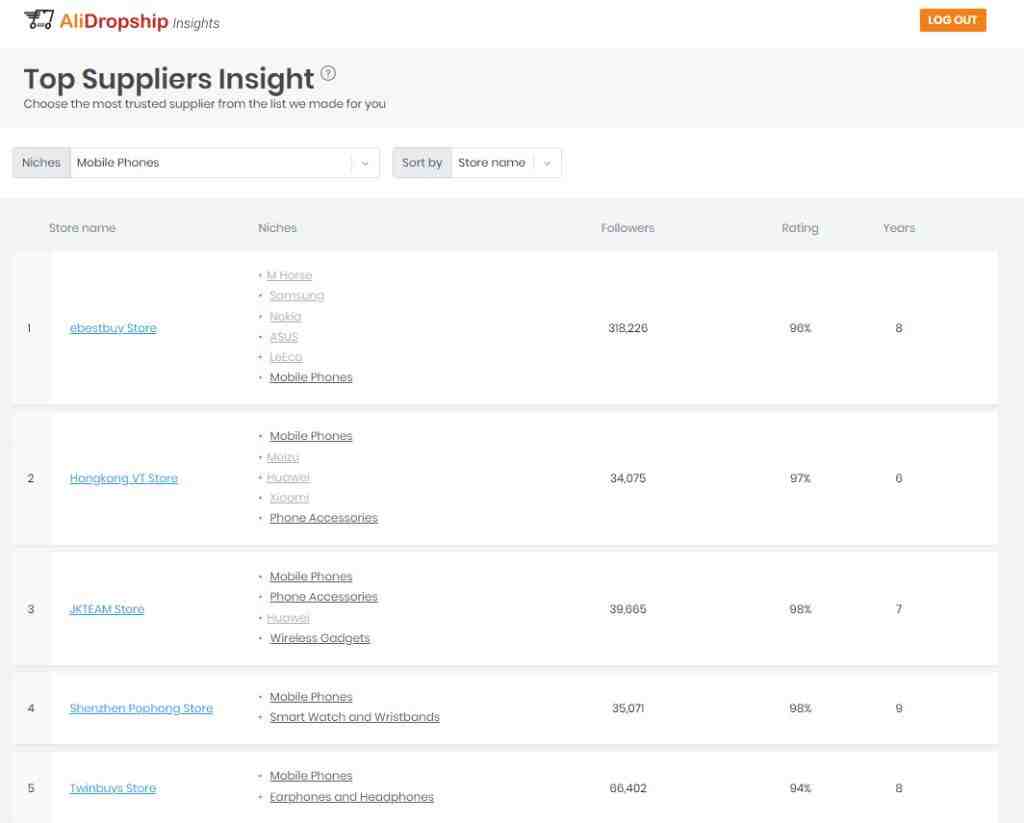Click Mobile Phones niche under Hongkong VT Store
This screenshot has width=1024, height=823.
coord(311,436)
